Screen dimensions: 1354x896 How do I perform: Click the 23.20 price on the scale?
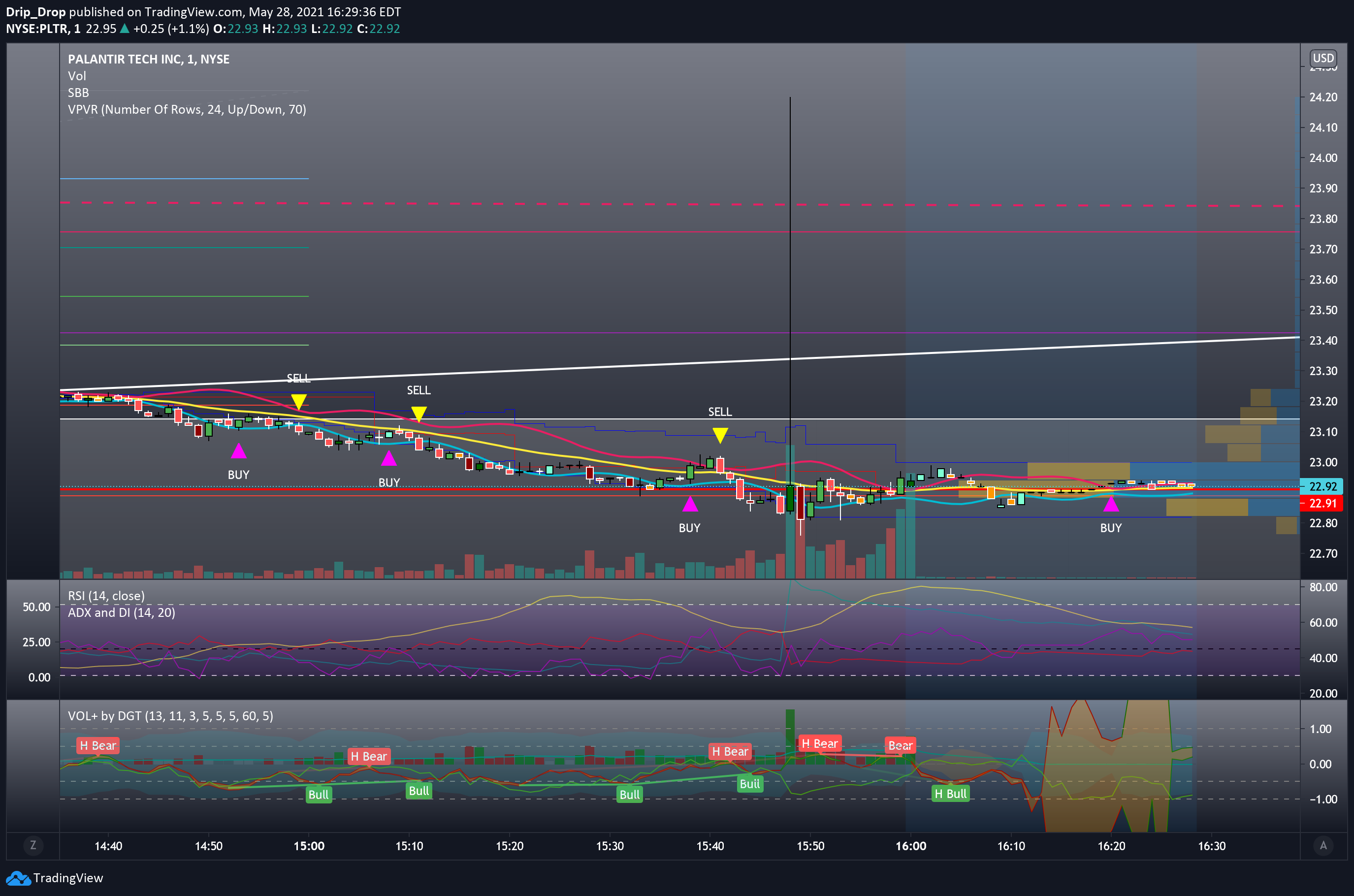pos(1323,401)
